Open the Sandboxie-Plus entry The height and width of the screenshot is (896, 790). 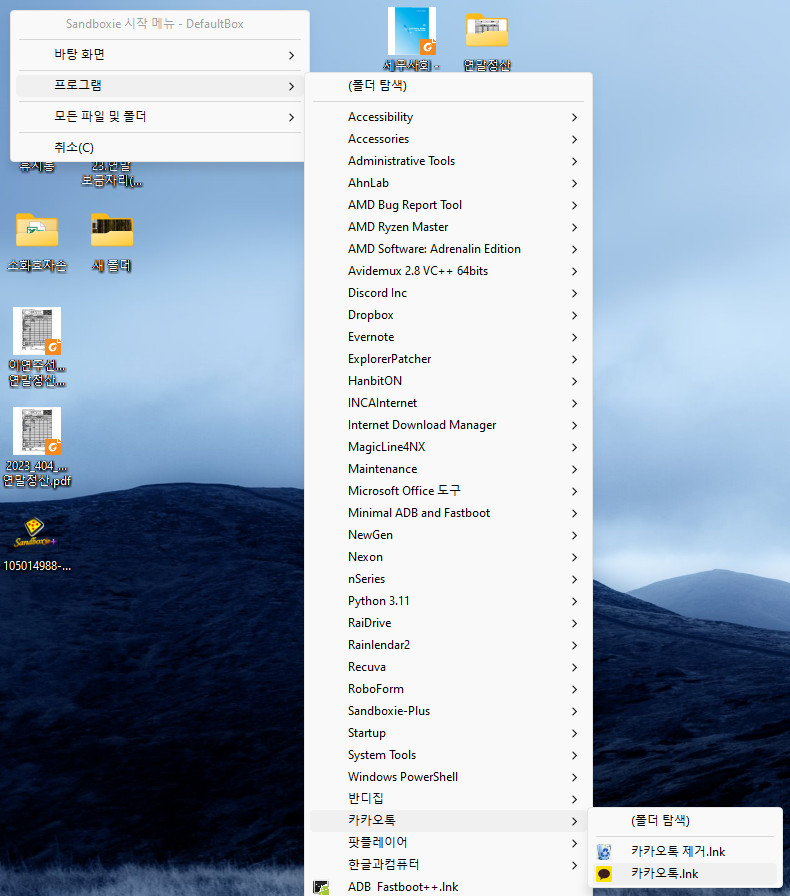[449, 711]
